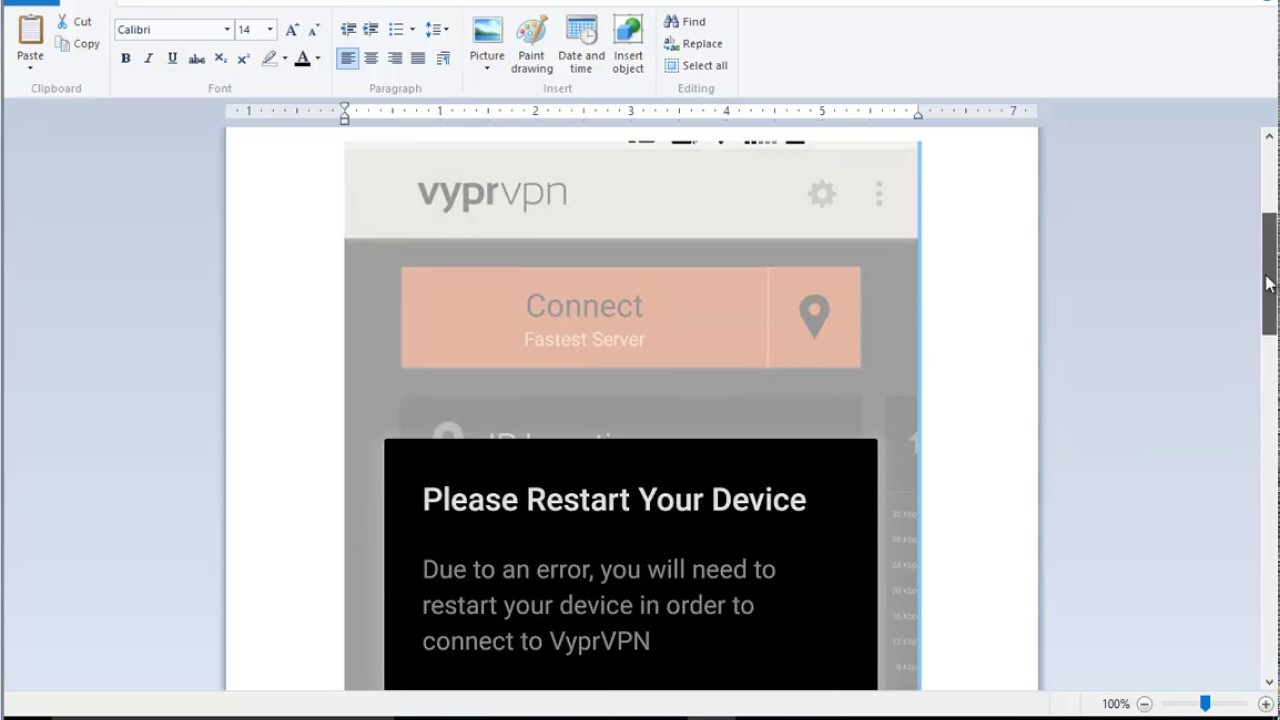
Task: Click Select all
Action: click(696, 65)
